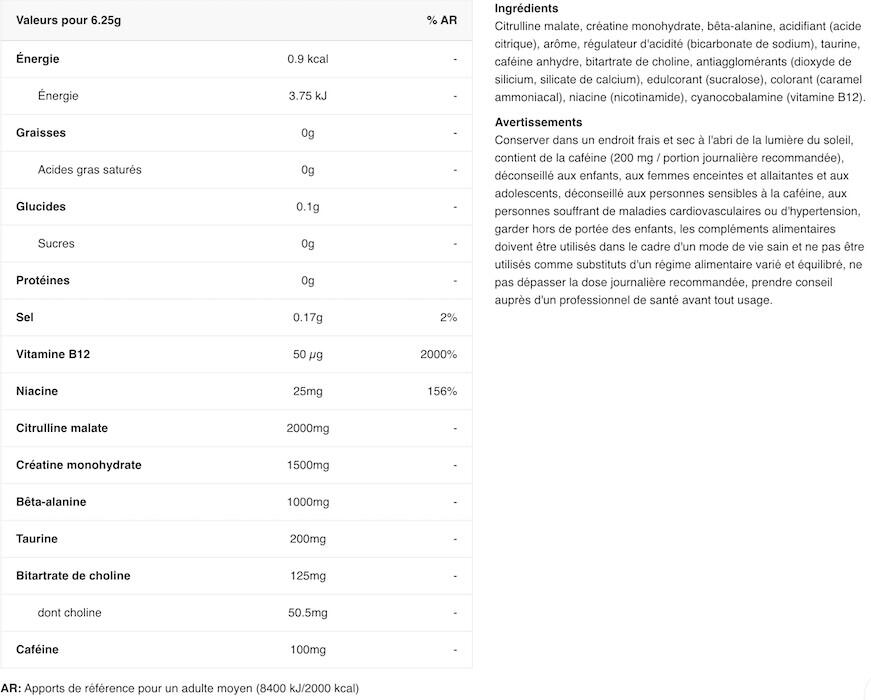Image resolution: width=871 pixels, height=700 pixels.
Task: Select the 'dont choline' sub-row label
Action: click(x=69, y=613)
